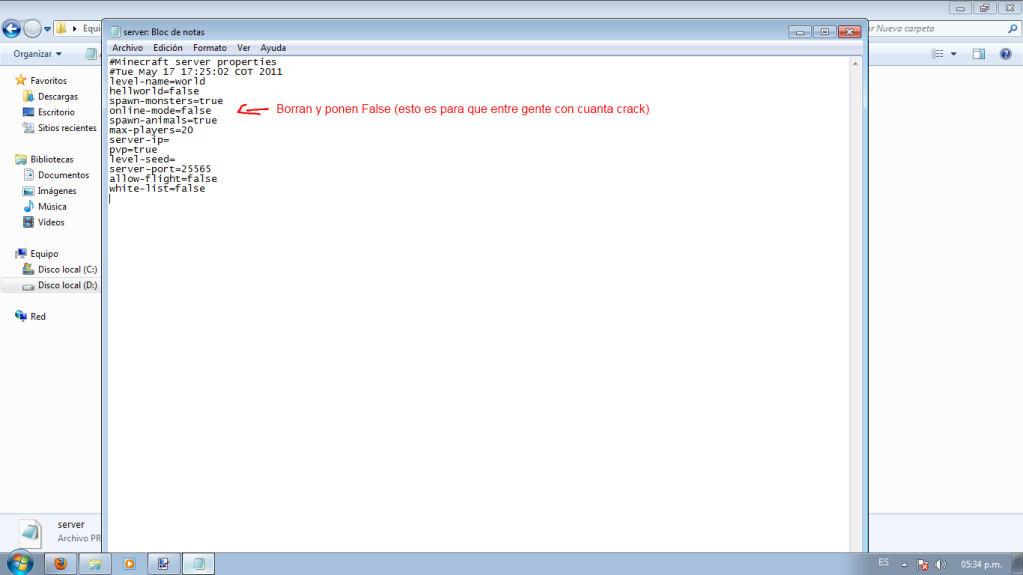This screenshot has width=1023, height=575.
Task: Maximize the Notepad window
Action: coord(825,32)
